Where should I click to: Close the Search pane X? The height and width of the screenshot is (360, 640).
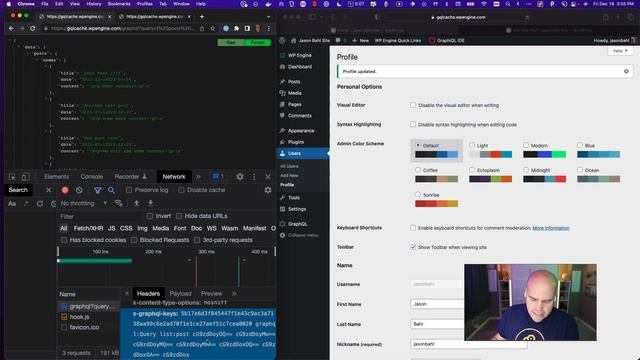point(48,190)
